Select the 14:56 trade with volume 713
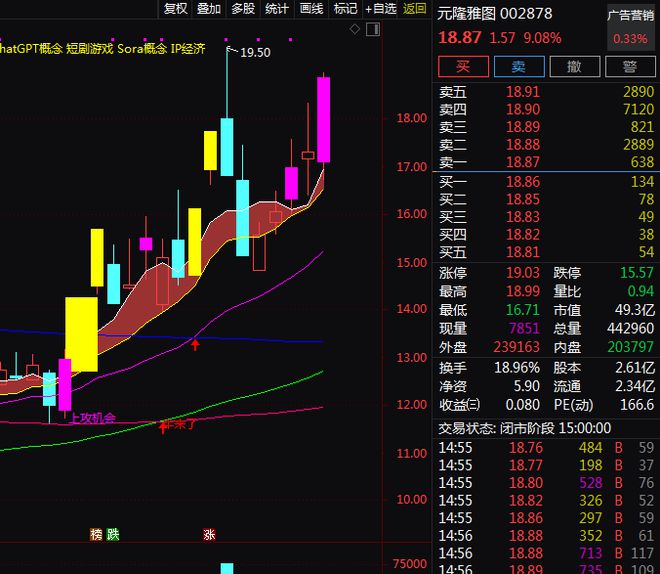660x574 pixels. point(546,553)
